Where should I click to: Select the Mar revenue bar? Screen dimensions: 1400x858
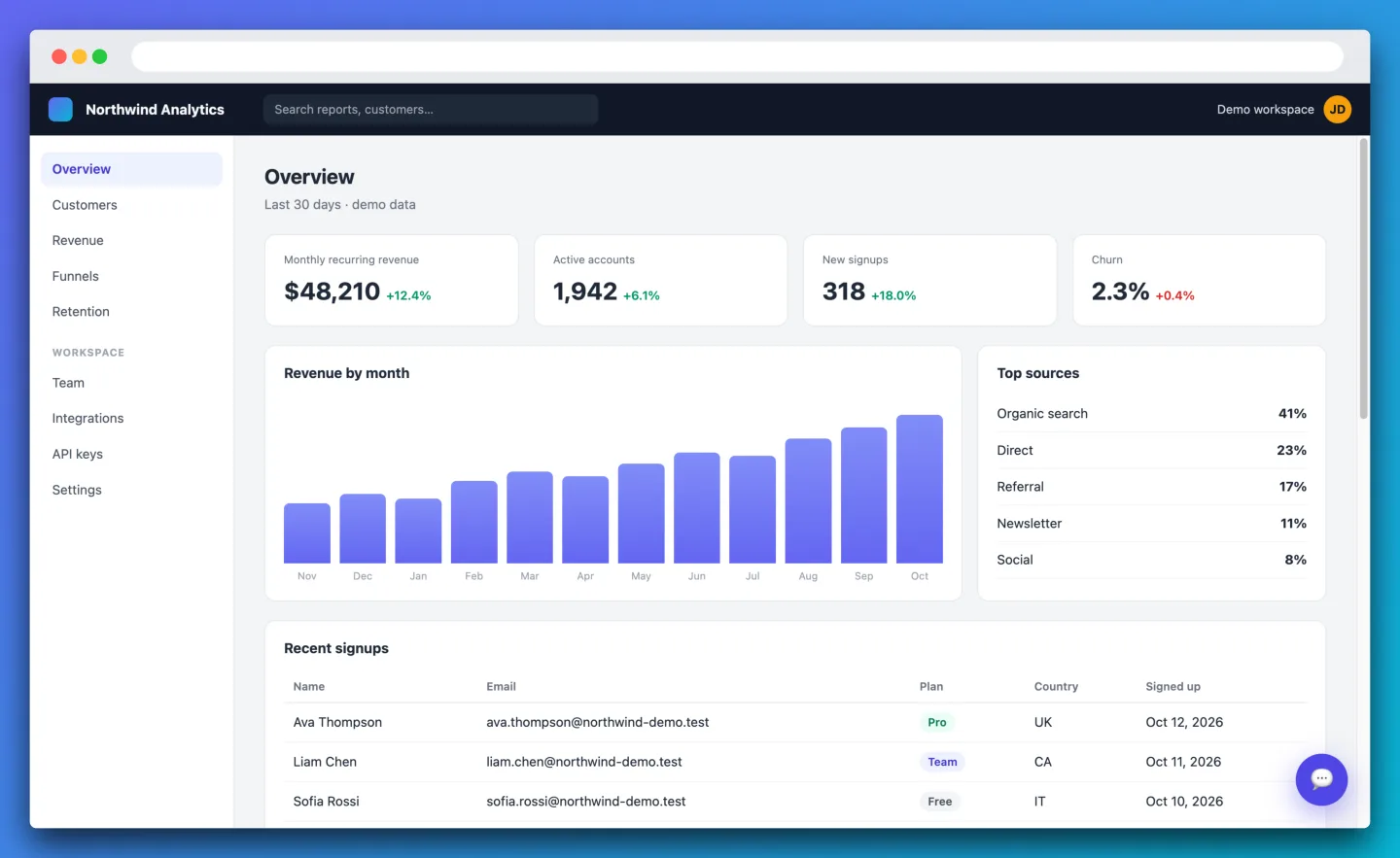point(530,517)
